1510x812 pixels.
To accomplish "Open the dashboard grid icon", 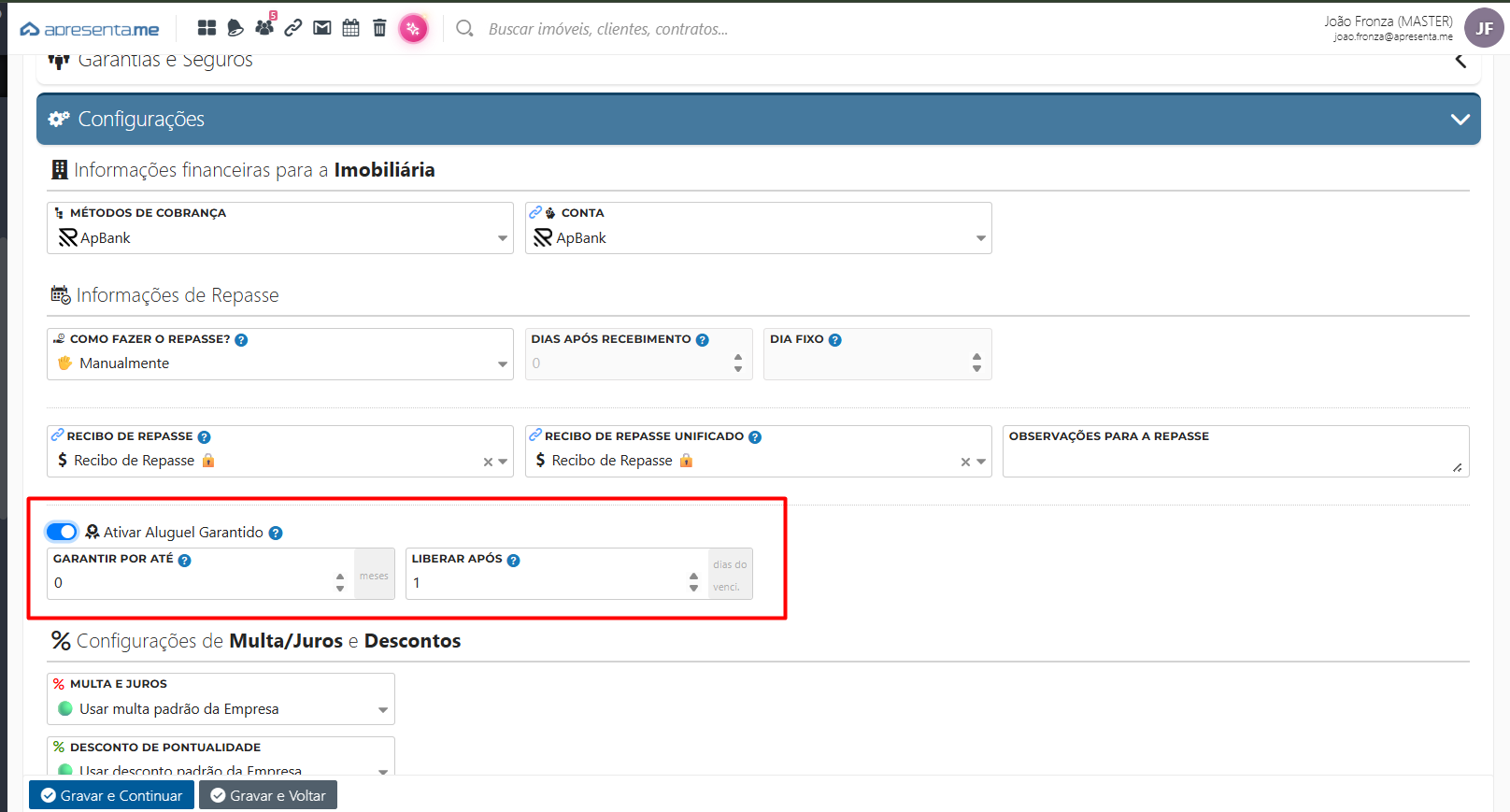I will tap(207, 28).
